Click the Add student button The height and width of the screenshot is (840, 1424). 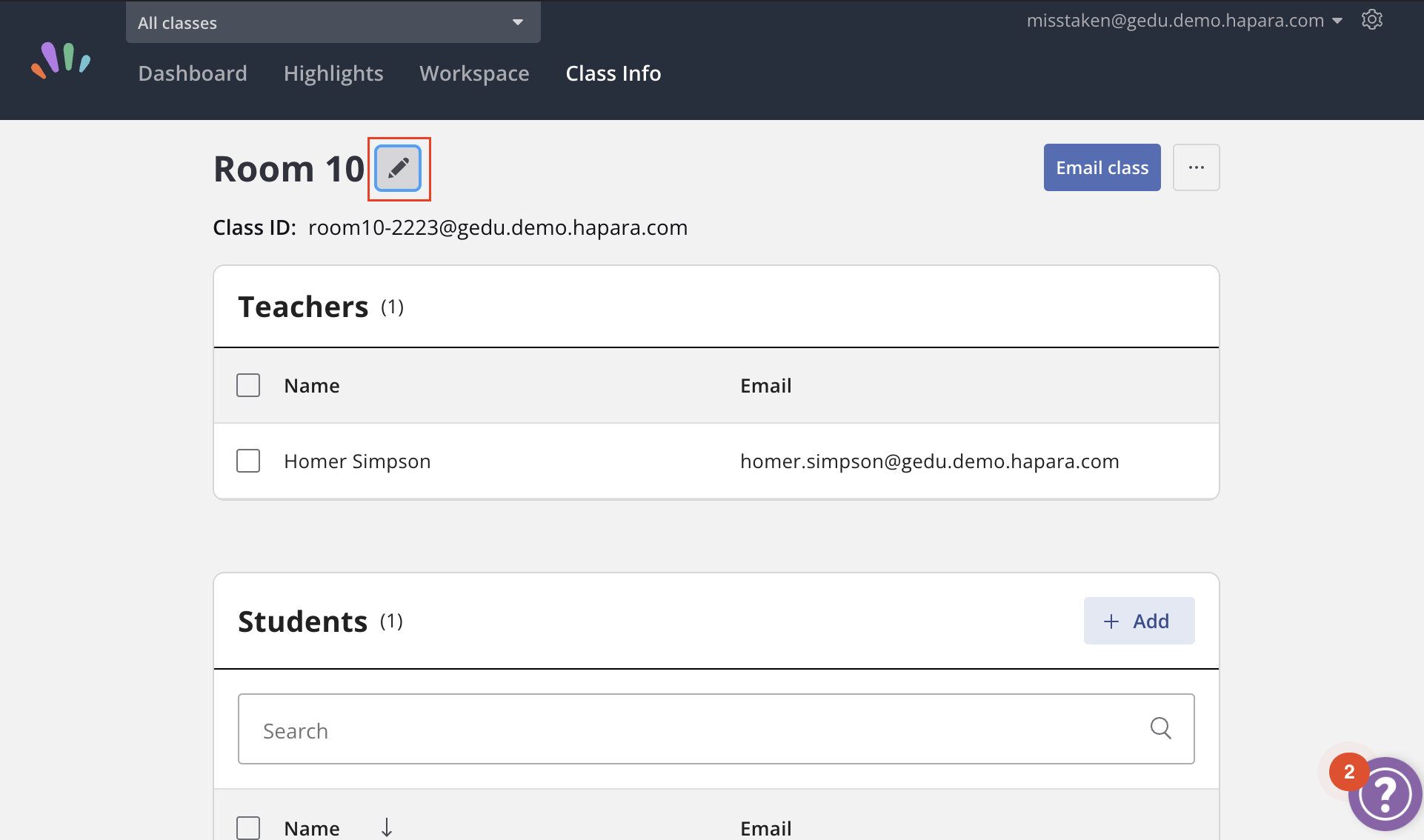[x=1139, y=621]
